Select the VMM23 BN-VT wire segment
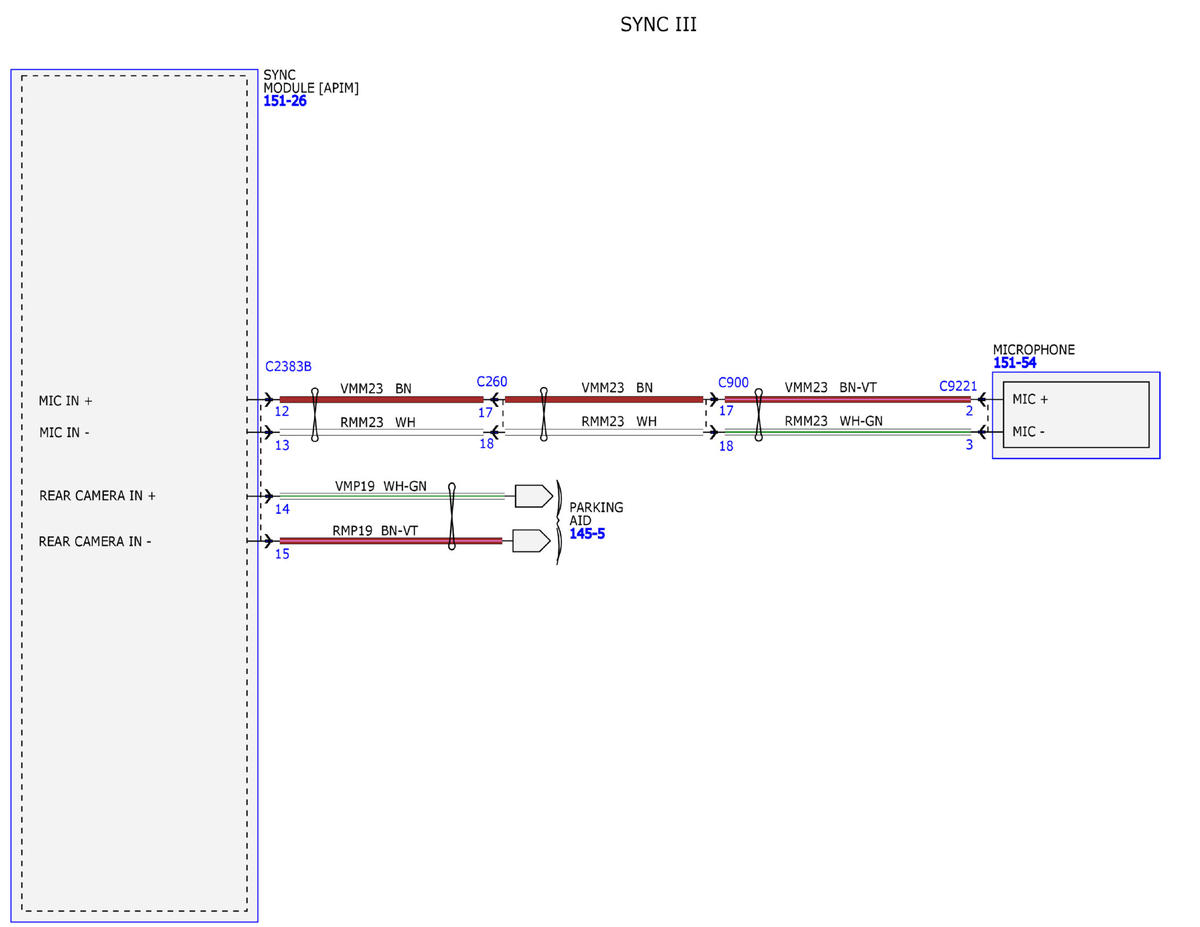 847,399
